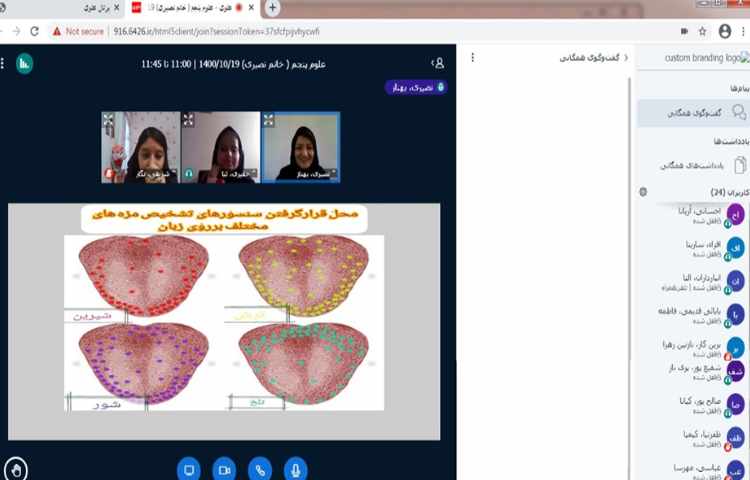View the Not secure site warning
This screenshot has height=480, width=750.
[78, 32]
